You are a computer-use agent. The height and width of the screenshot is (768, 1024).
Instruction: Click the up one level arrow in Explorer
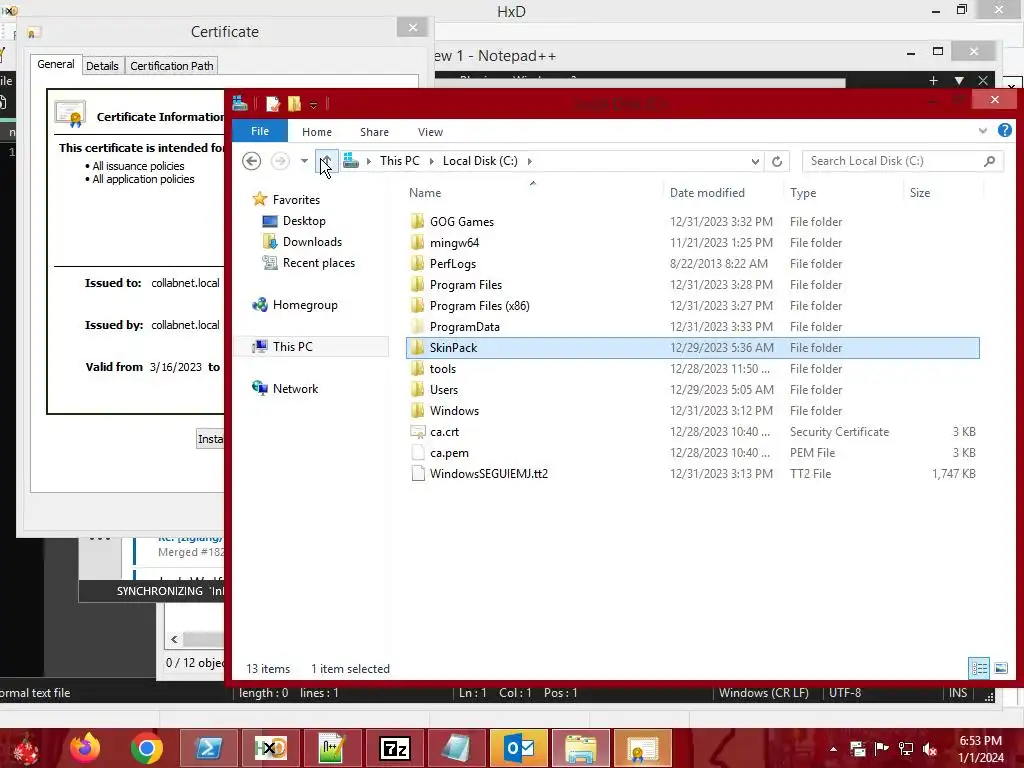(x=326, y=161)
